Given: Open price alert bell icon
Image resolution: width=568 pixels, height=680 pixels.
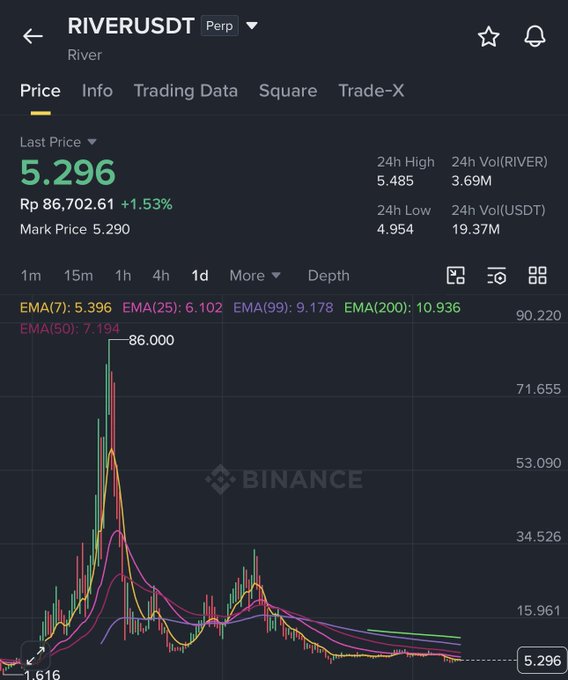Looking at the screenshot, I should coord(535,36).
